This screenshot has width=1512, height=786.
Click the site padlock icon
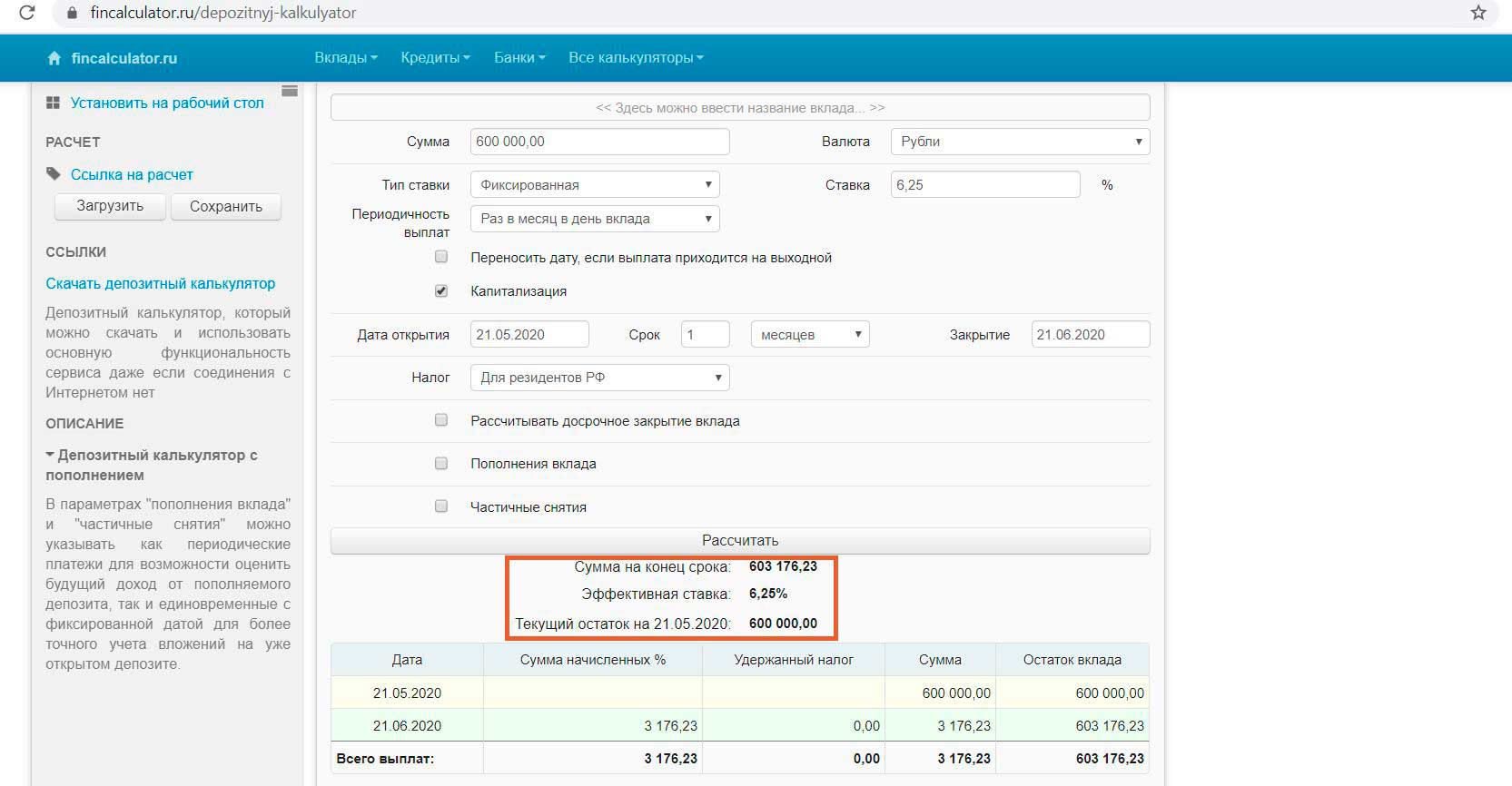(x=73, y=13)
